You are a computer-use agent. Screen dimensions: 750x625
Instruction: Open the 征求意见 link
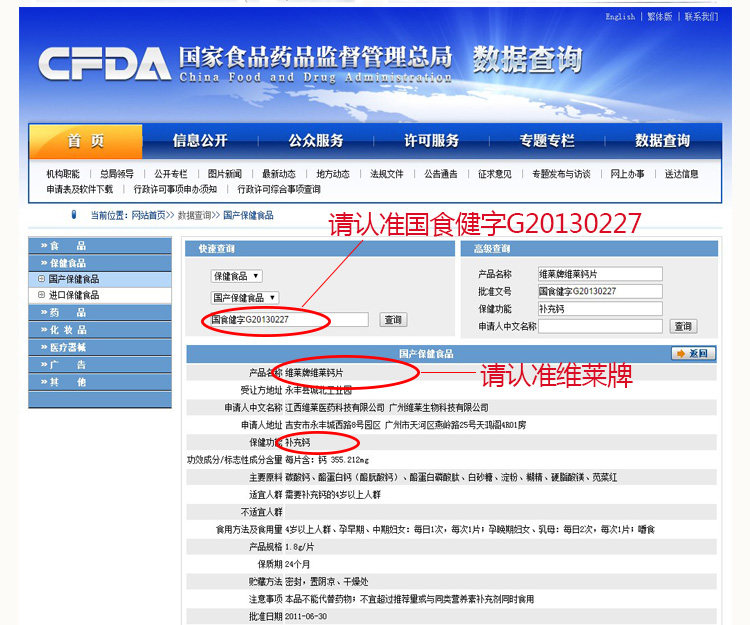495,174
